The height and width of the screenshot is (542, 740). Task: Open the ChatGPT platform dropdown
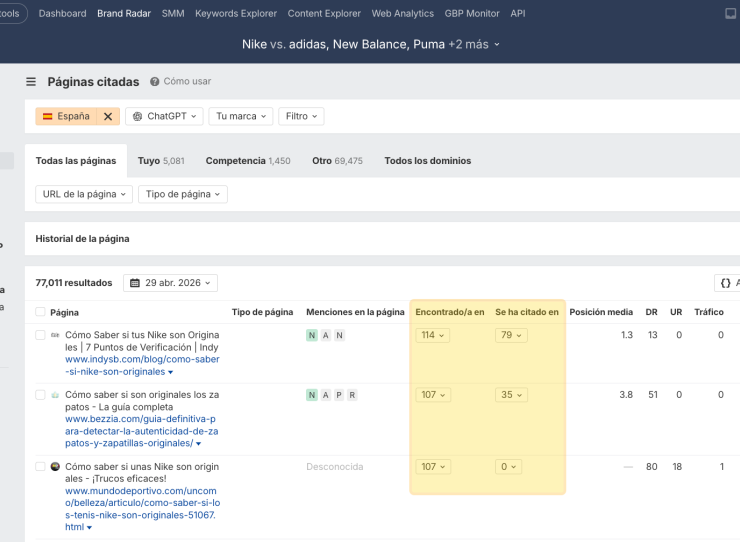(x=164, y=116)
